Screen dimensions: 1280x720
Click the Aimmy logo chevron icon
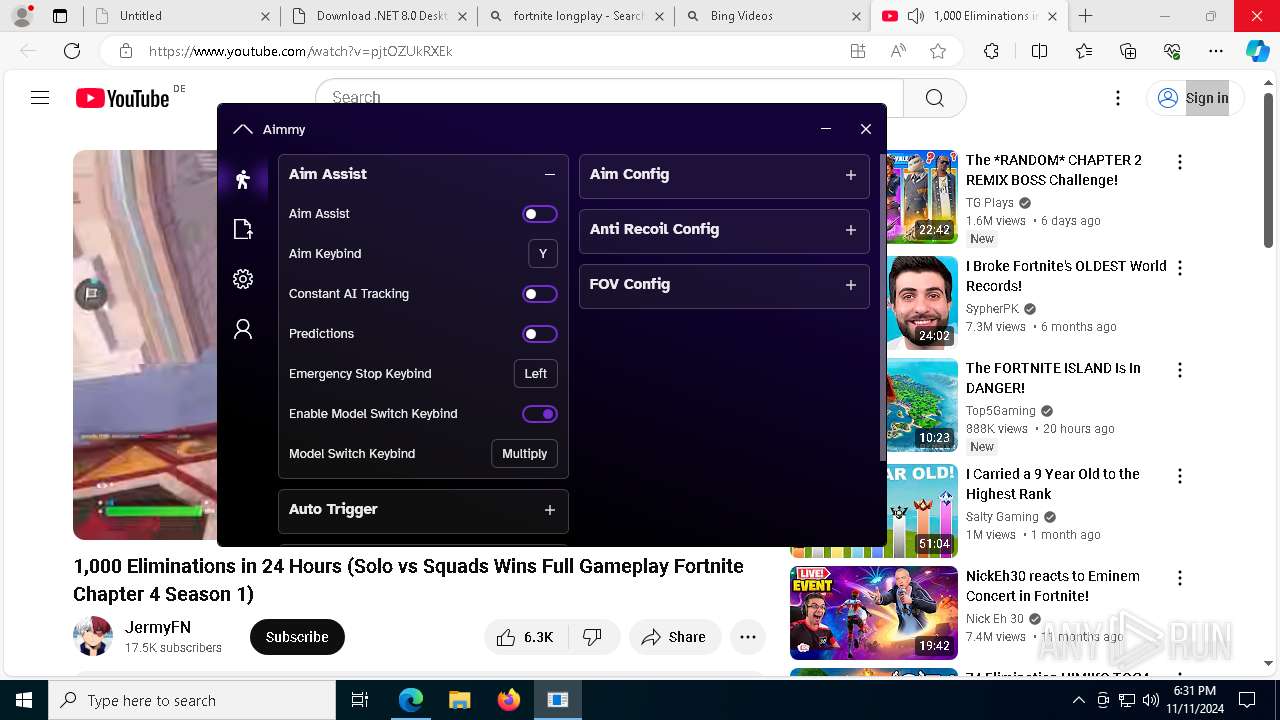pos(242,129)
